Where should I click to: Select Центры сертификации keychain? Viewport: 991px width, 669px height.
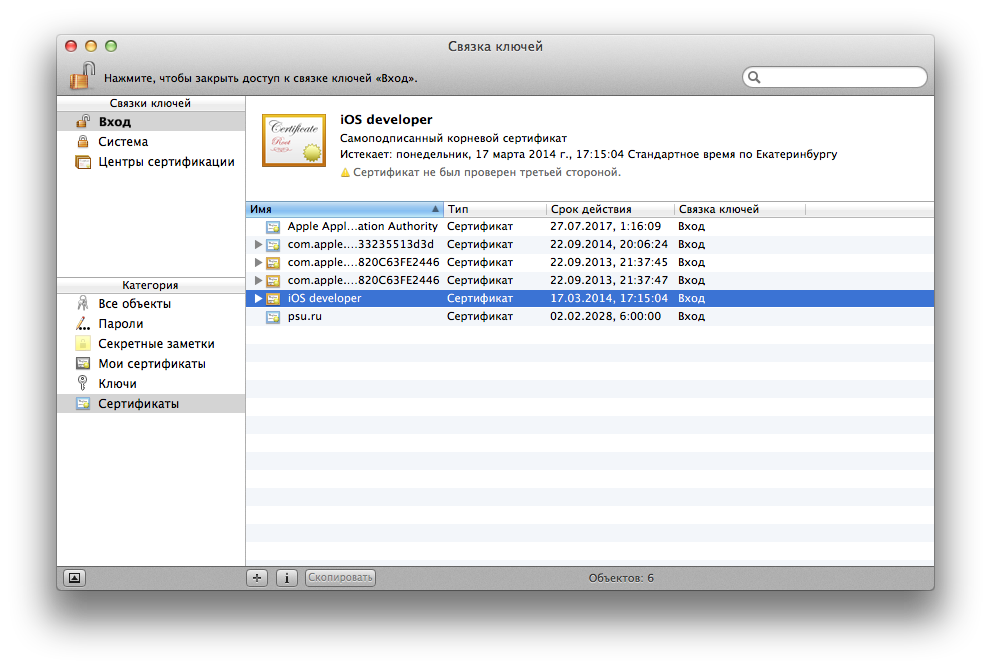pyautogui.click(x=151, y=162)
